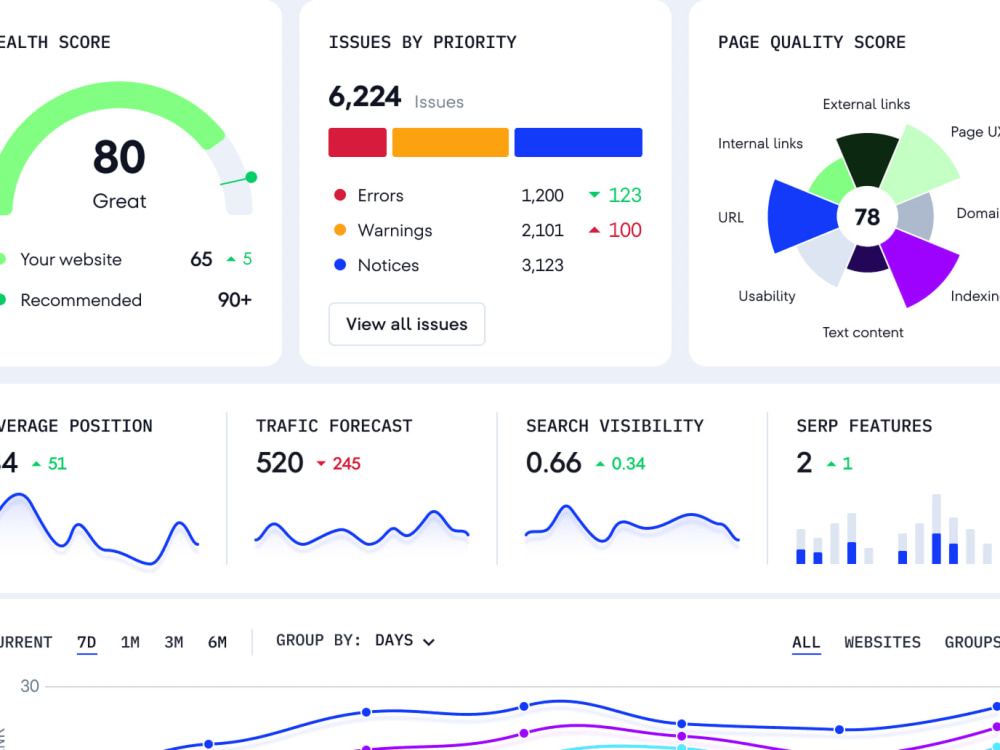Click the 90+ recommended score
Viewport: 1000px width, 750px height.
click(235, 300)
